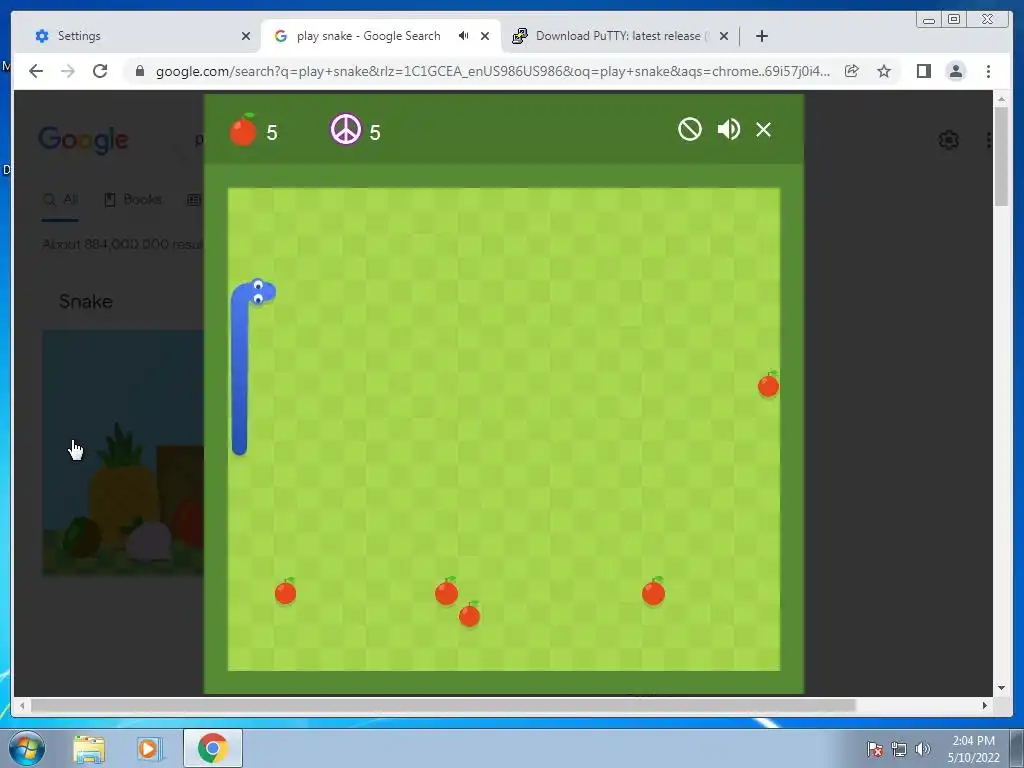The height and width of the screenshot is (768, 1024).
Task: Click the bottom-right apple on the board
Action: [653, 592]
